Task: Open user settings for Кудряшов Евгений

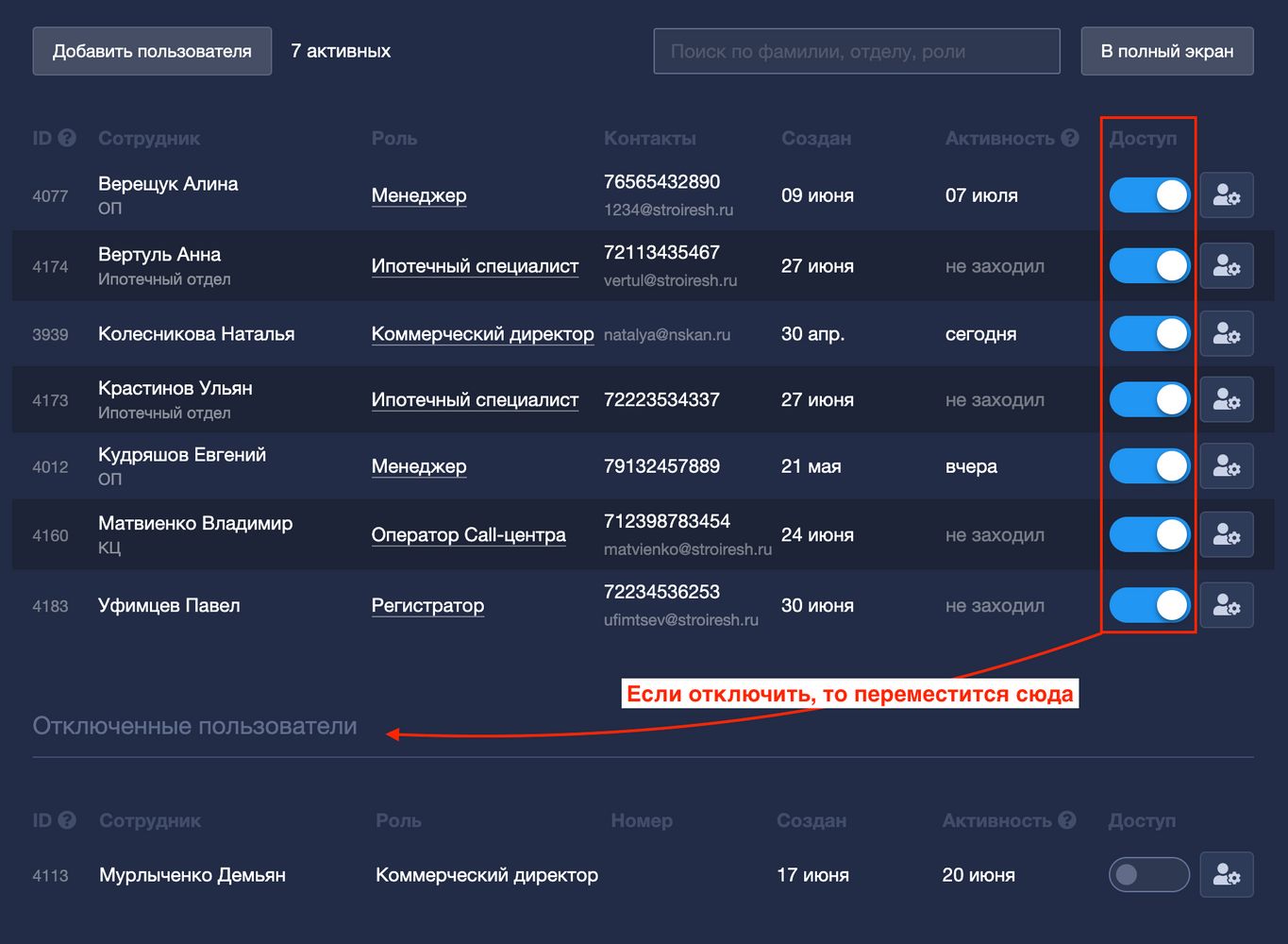Action: coord(1226,466)
